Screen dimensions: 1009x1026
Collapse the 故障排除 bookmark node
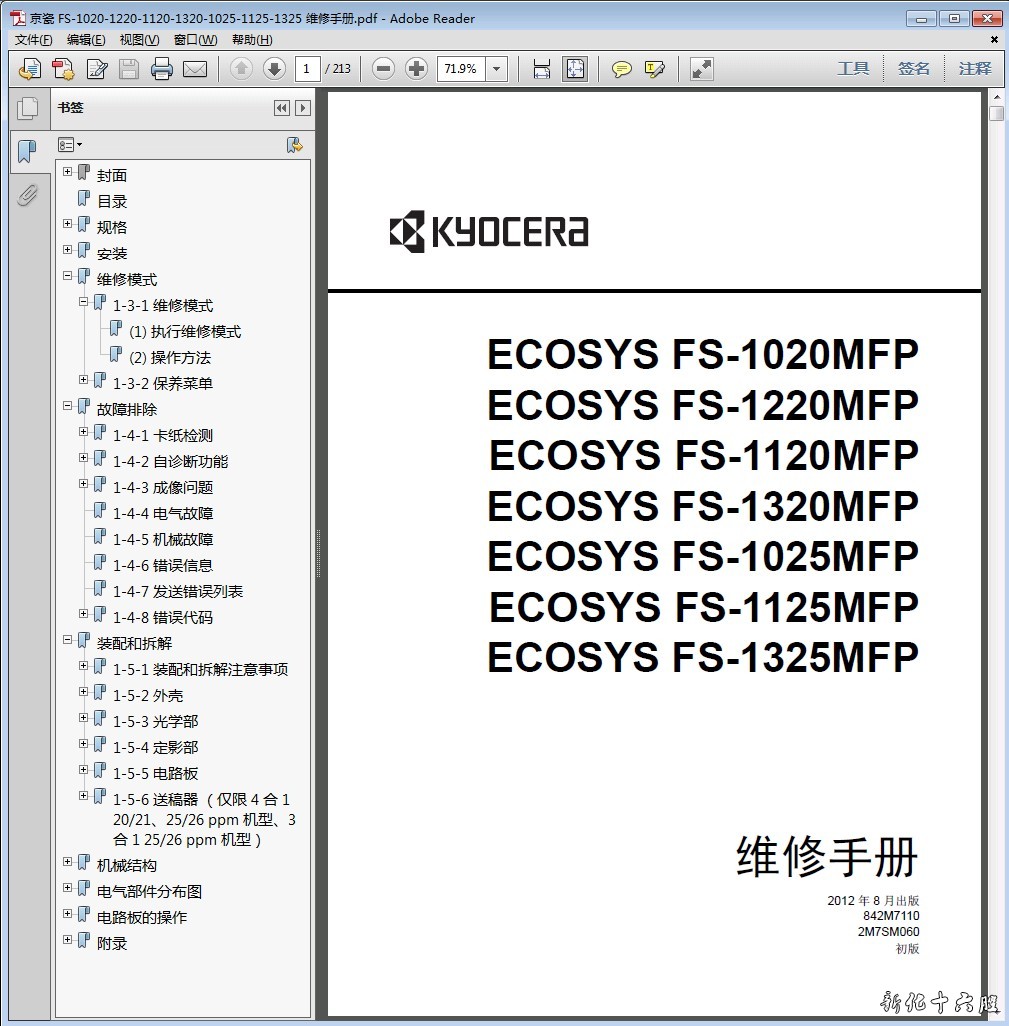click(x=68, y=408)
